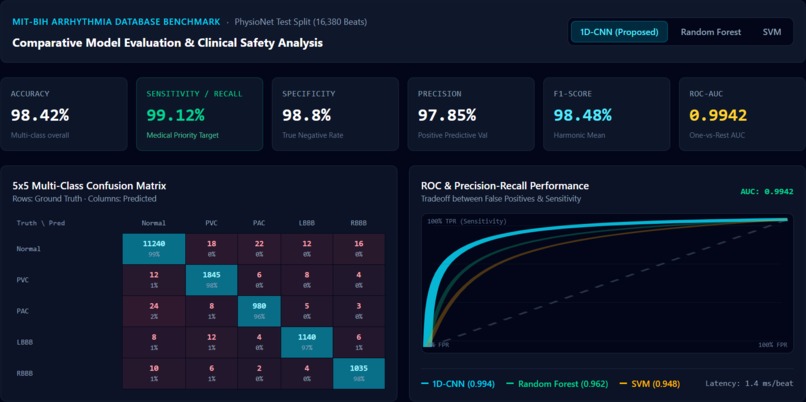Viewport: 806px width, 402px height.
Task: Click the Normal-Normal cell showing 11240
Action: [x=154, y=249]
